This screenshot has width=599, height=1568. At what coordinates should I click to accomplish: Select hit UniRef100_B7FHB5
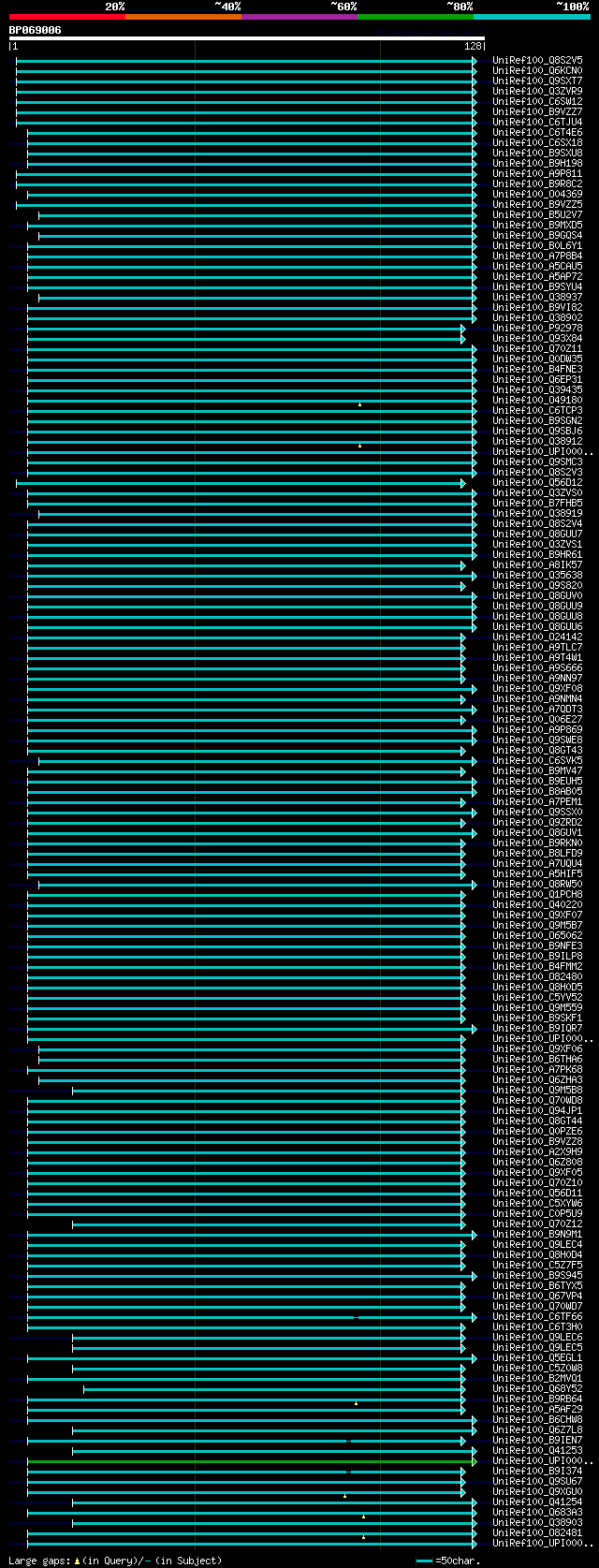[537, 503]
